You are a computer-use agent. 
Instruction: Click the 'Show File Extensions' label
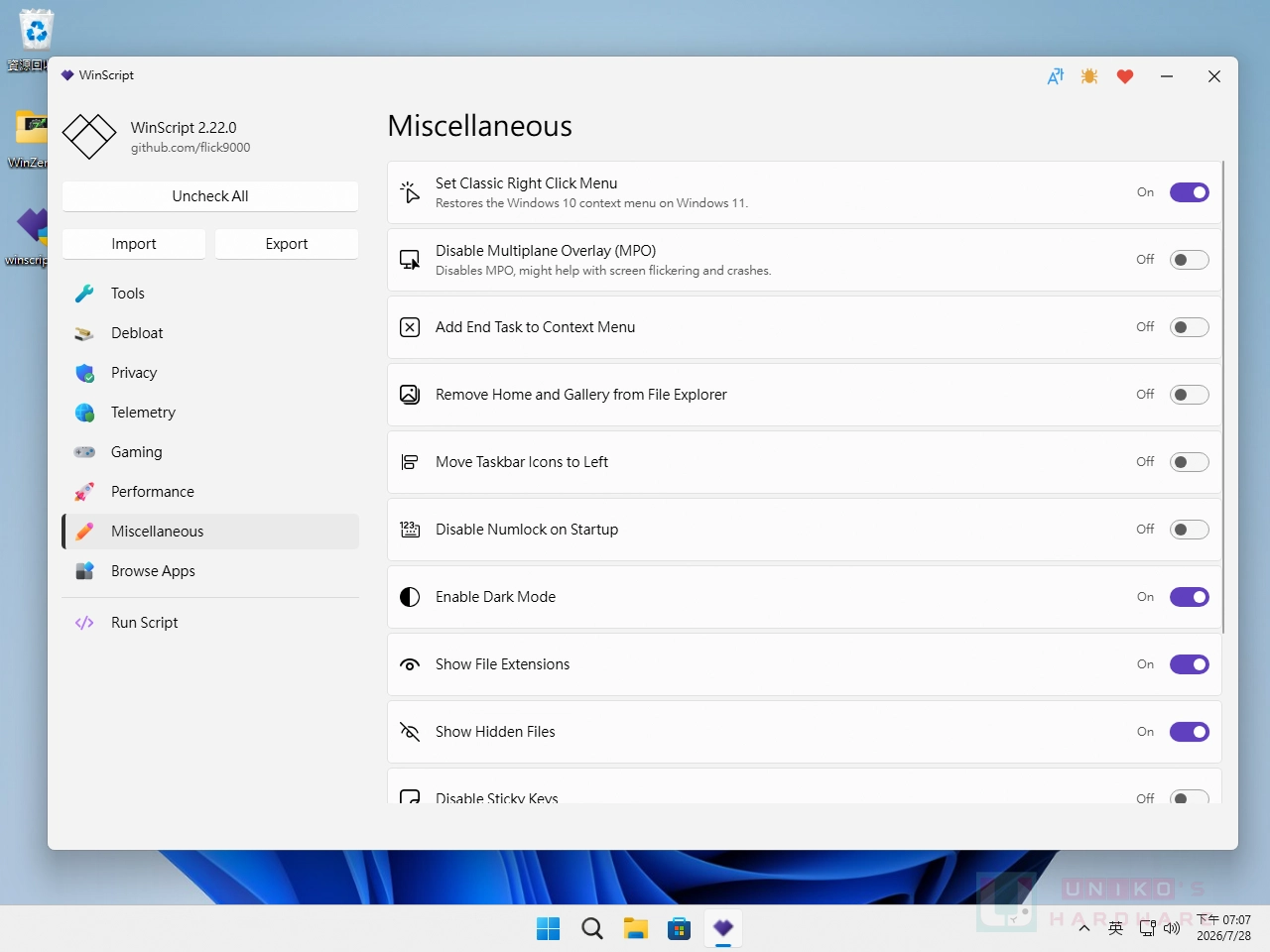click(x=503, y=664)
